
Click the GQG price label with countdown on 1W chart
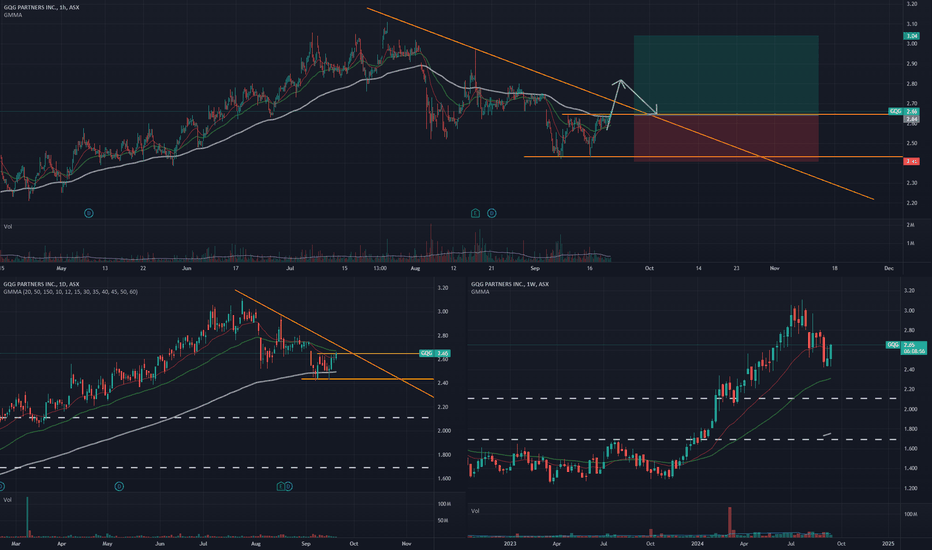click(906, 348)
